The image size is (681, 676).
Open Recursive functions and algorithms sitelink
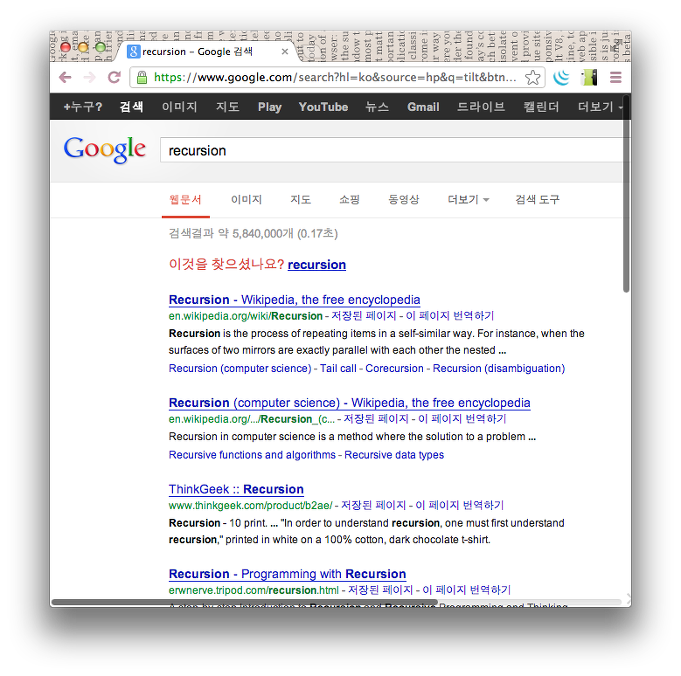252,455
